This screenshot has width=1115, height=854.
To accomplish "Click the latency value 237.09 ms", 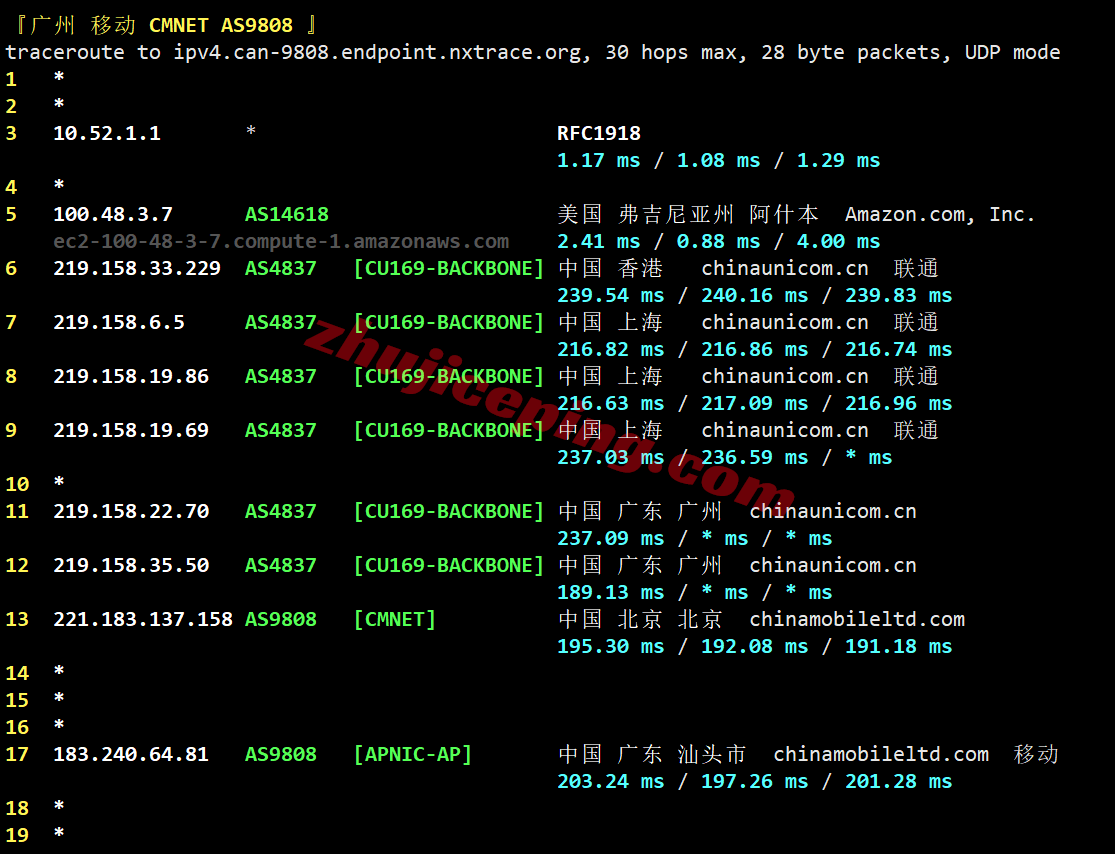I will 610,539.
